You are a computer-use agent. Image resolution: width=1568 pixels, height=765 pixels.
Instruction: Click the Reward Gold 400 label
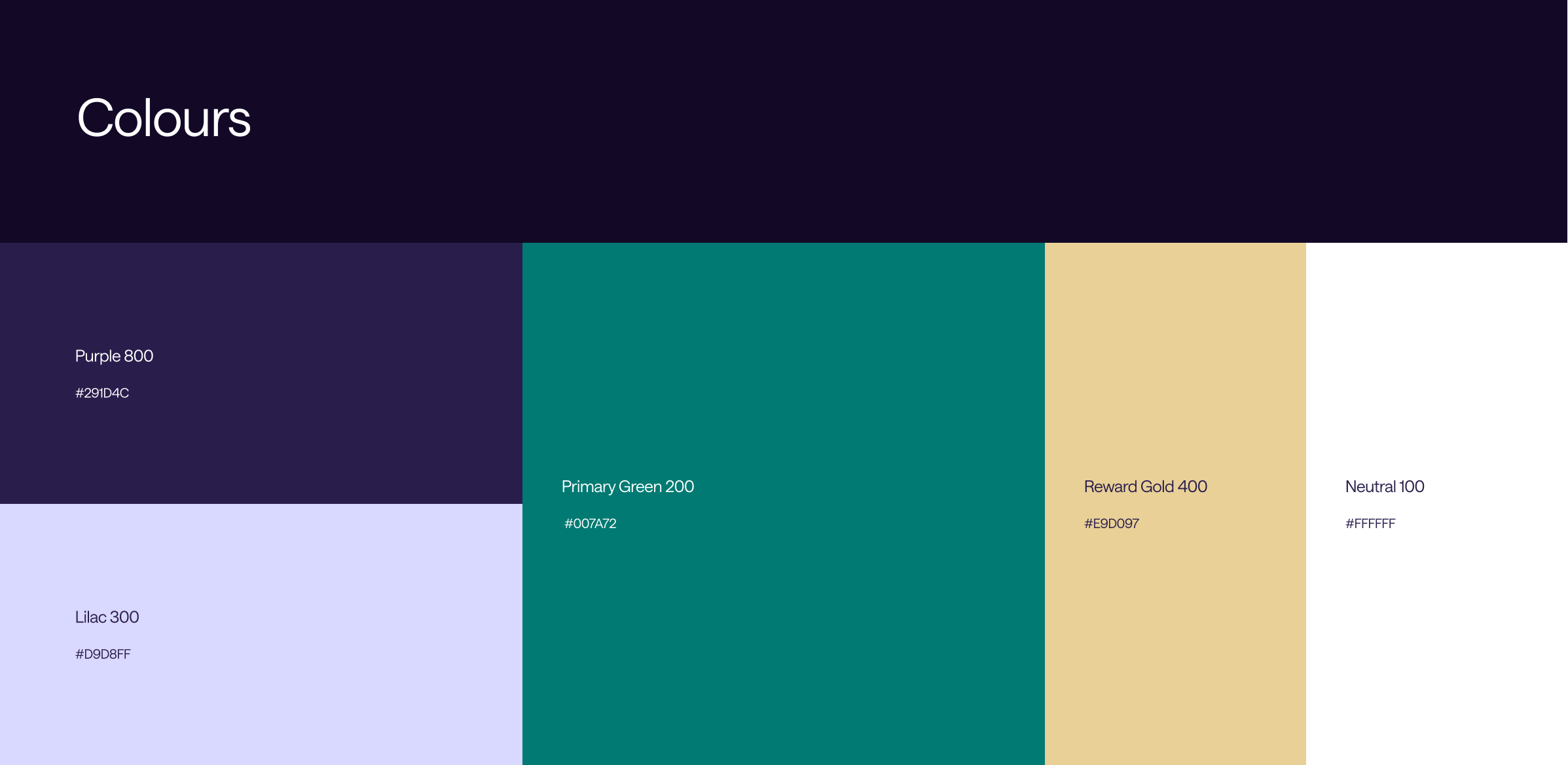(x=1145, y=487)
